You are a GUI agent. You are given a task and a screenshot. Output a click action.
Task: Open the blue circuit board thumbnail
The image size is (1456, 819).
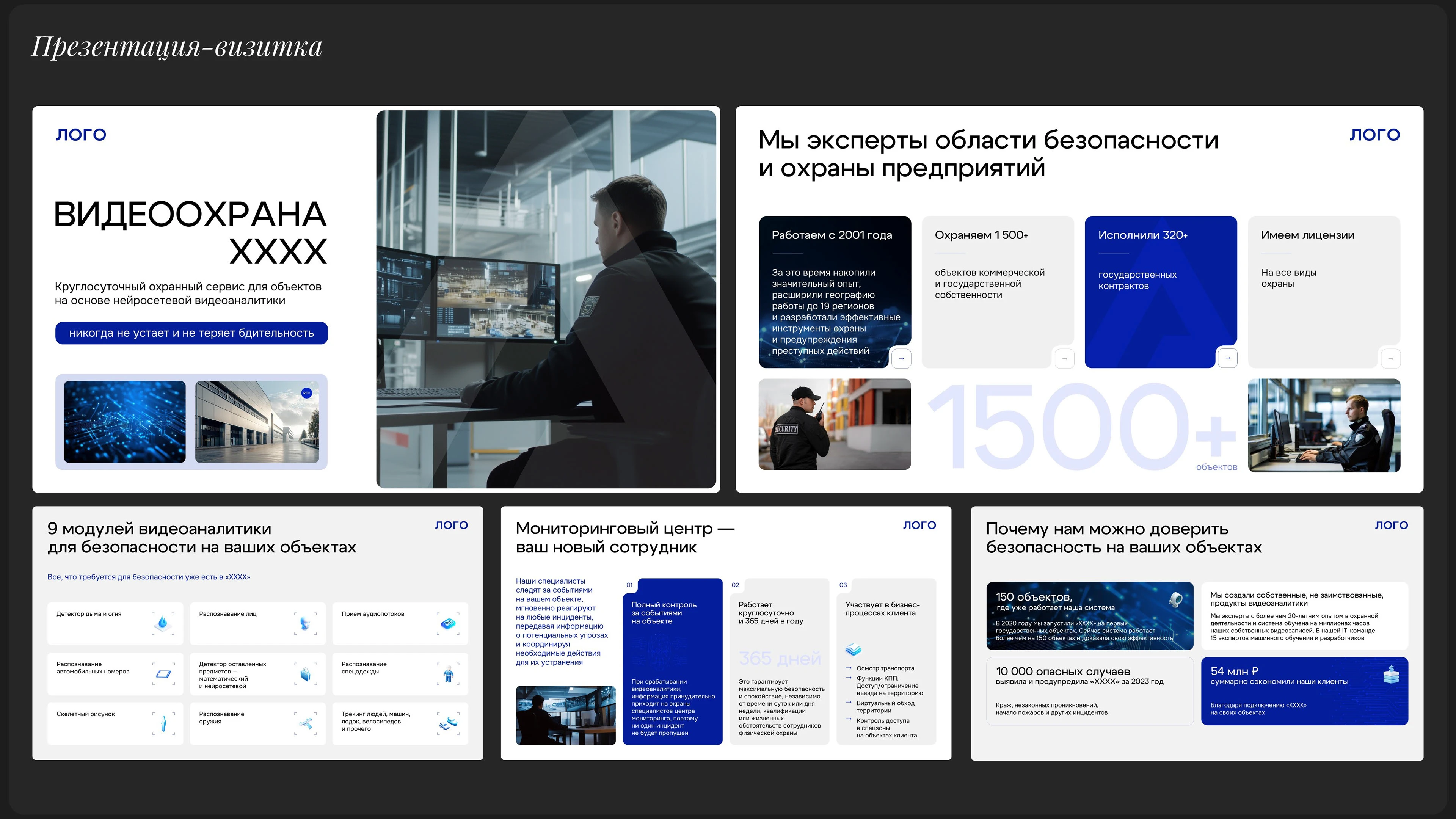coord(124,422)
